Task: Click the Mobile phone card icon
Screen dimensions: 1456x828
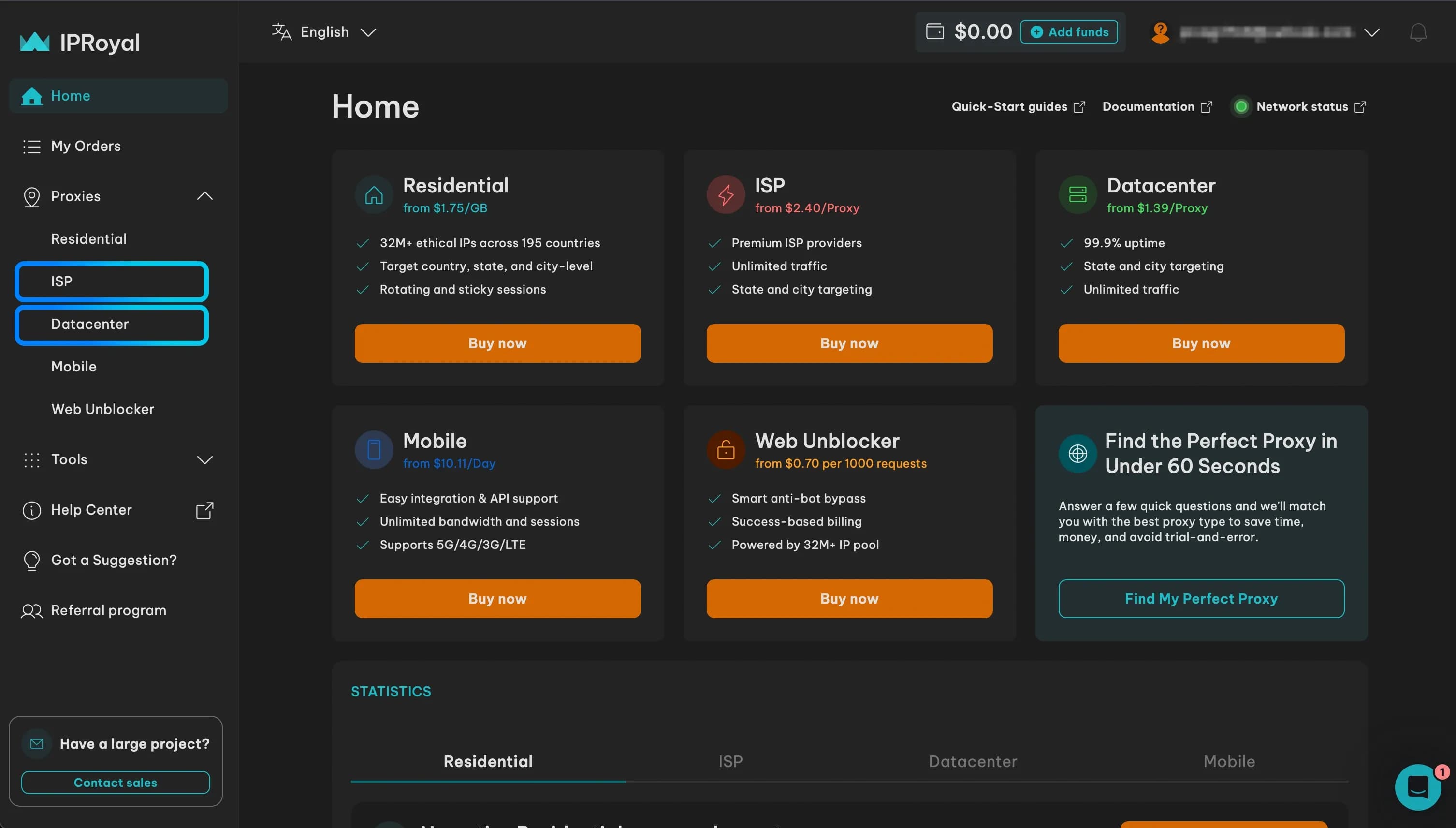Action: click(374, 450)
